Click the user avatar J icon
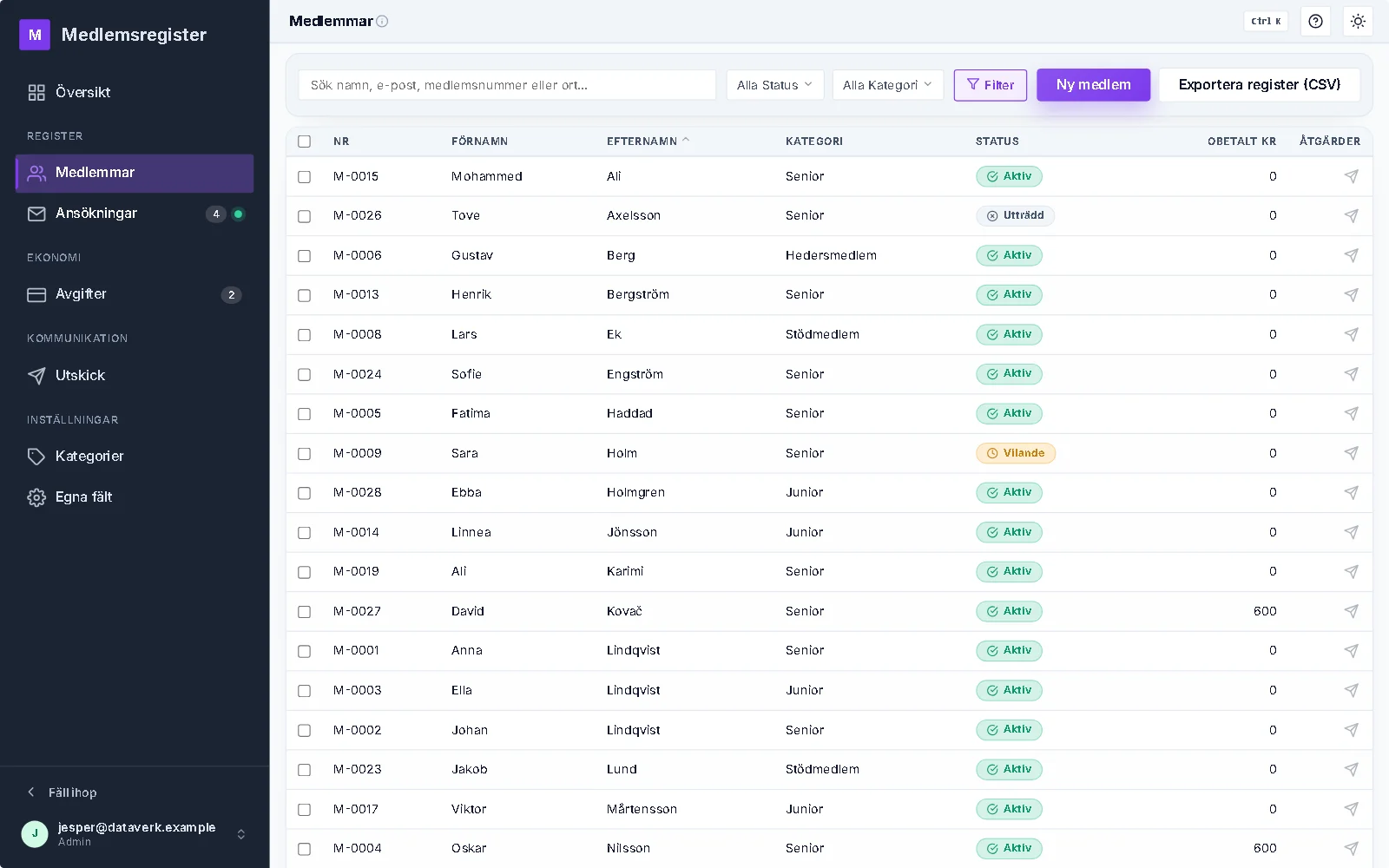This screenshot has width=1389, height=868. point(35,833)
